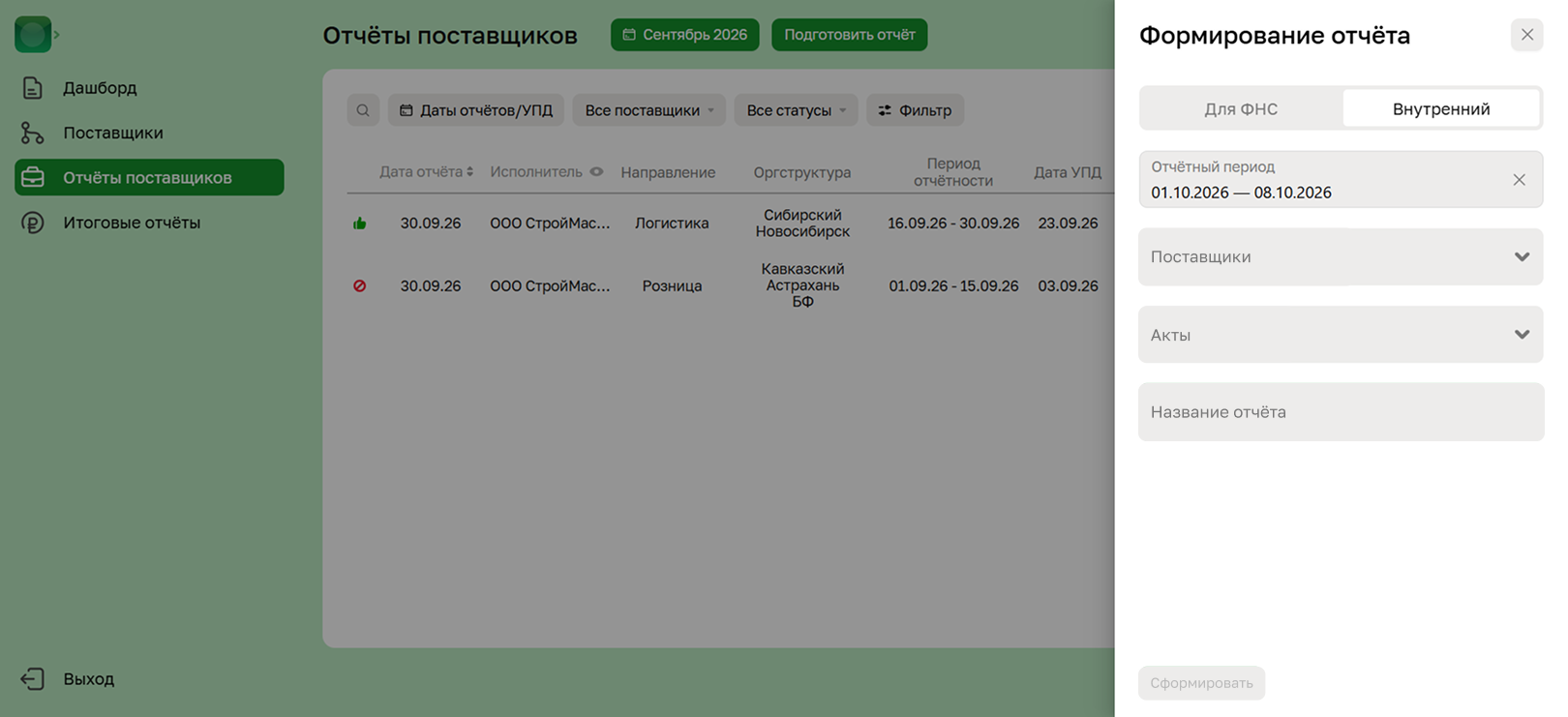Sort by the Дата отчёта column

pyautogui.click(x=426, y=172)
